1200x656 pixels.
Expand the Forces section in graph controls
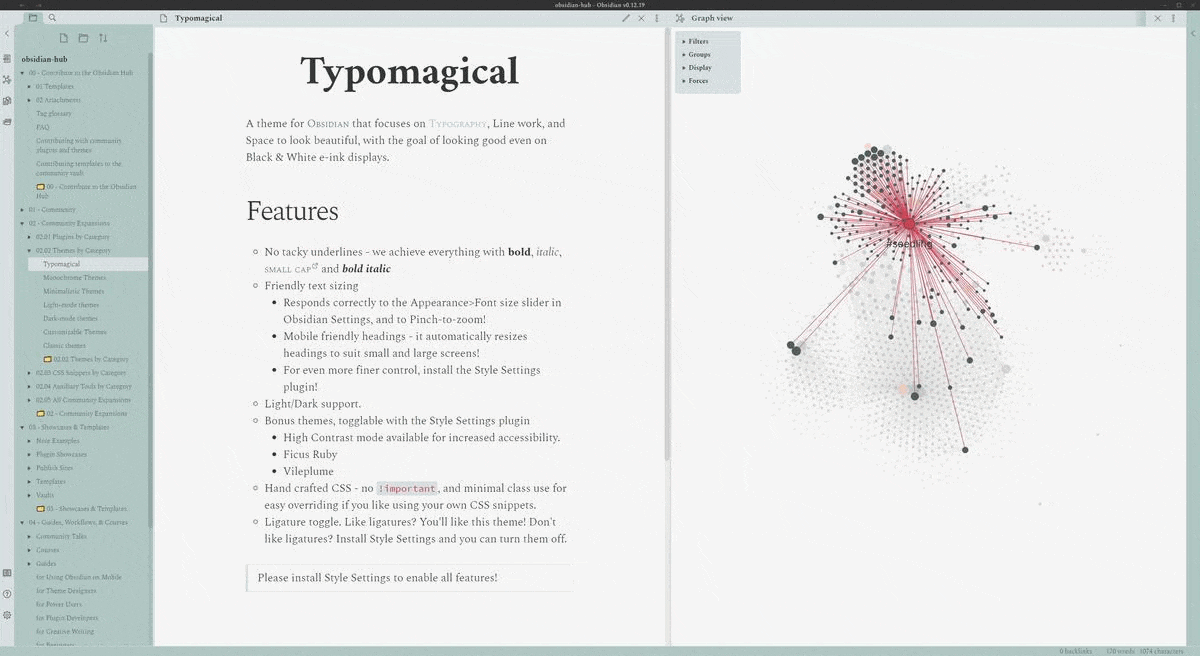coord(695,80)
